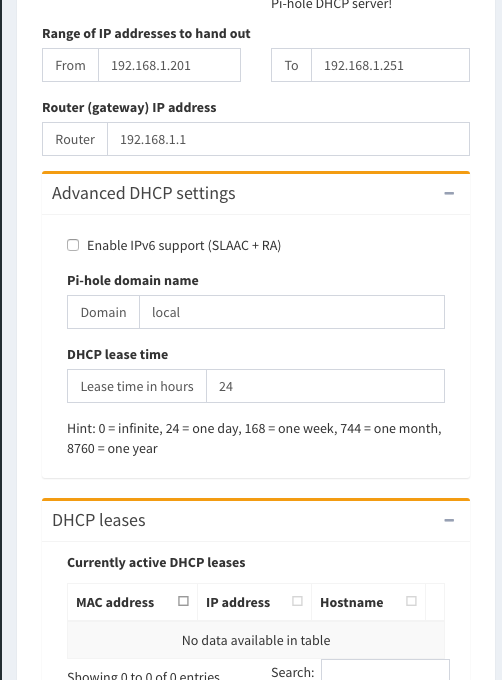The image size is (502, 680).
Task: Click the MAC address column header
Action: [132, 602]
